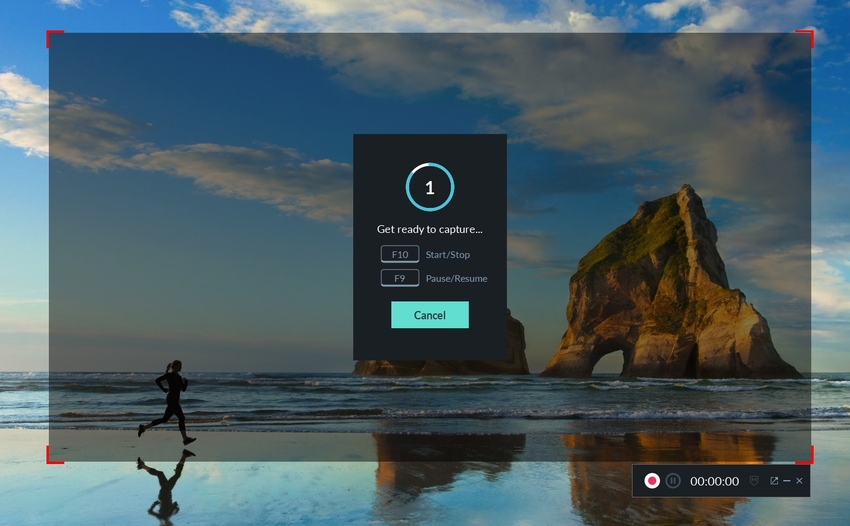
Task: Click the bottom-left red capture corner handle
Action: click(54, 456)
